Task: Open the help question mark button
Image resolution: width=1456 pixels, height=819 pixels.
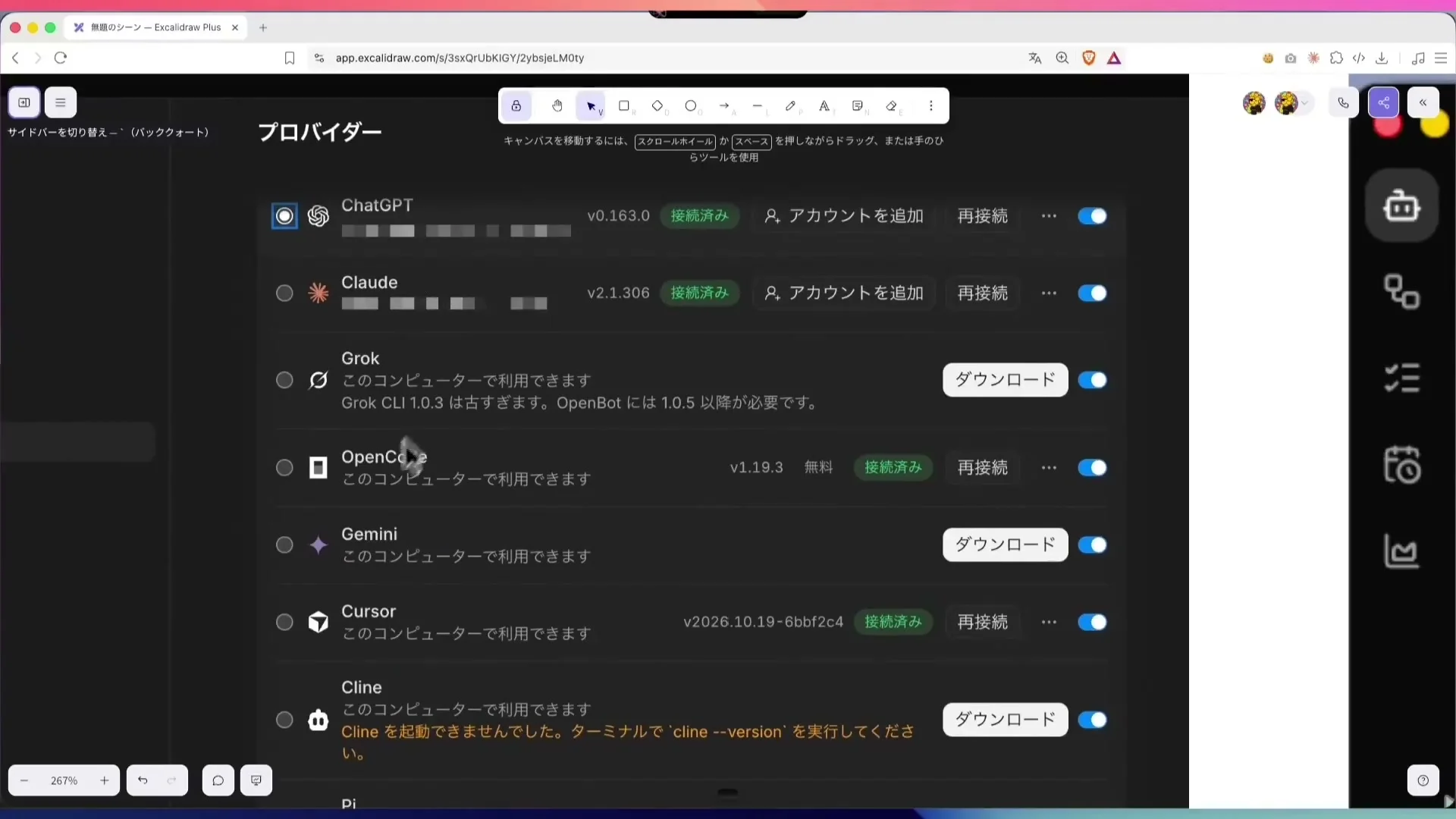Action: point(1423,780)
